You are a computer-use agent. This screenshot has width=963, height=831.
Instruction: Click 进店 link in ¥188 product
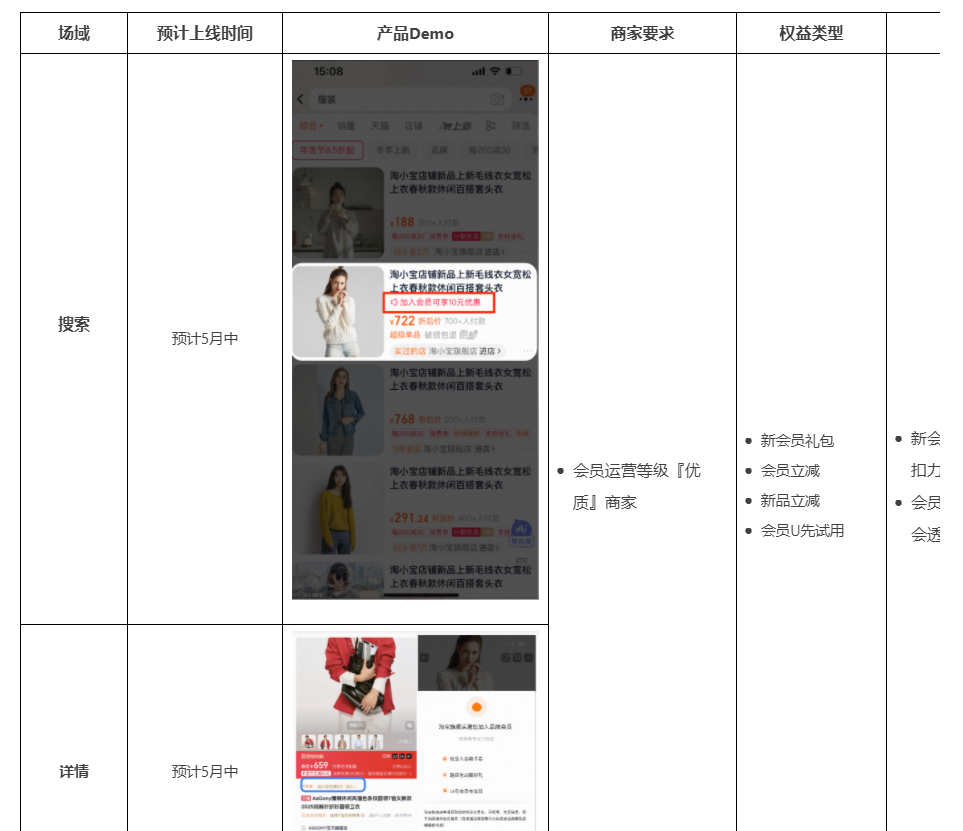pyautogui.click(x=494, y=252)
